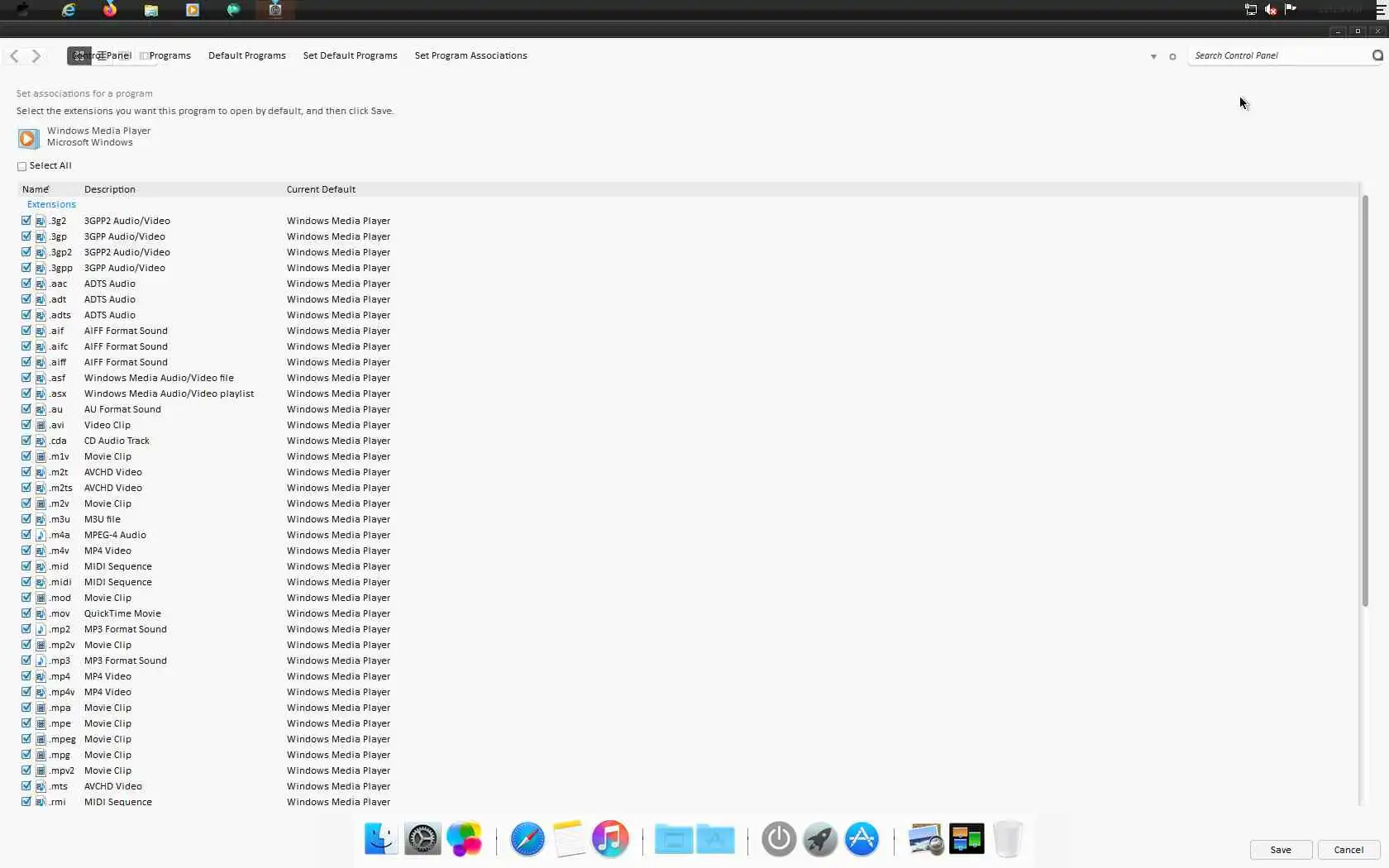
Task: Click the network status tray icon
Action: (x=1251, y=10)
